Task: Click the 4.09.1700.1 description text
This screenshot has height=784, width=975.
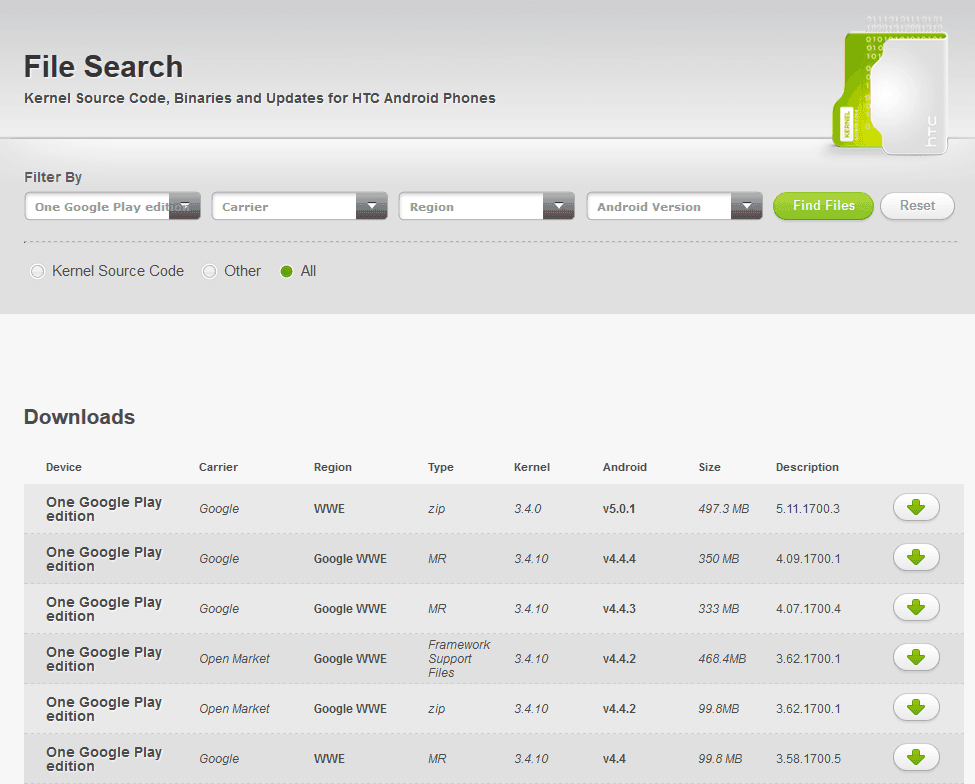Action: pyautogui.click(x=808, y=558)
